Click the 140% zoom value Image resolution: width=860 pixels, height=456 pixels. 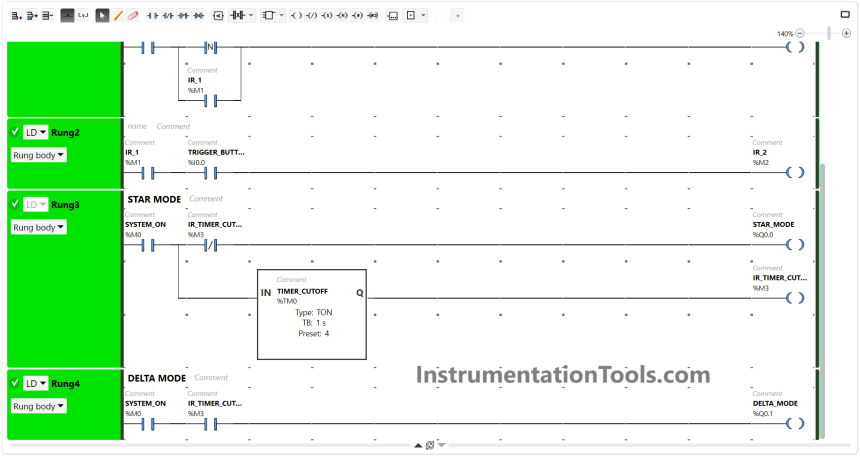tap(785, 34)
